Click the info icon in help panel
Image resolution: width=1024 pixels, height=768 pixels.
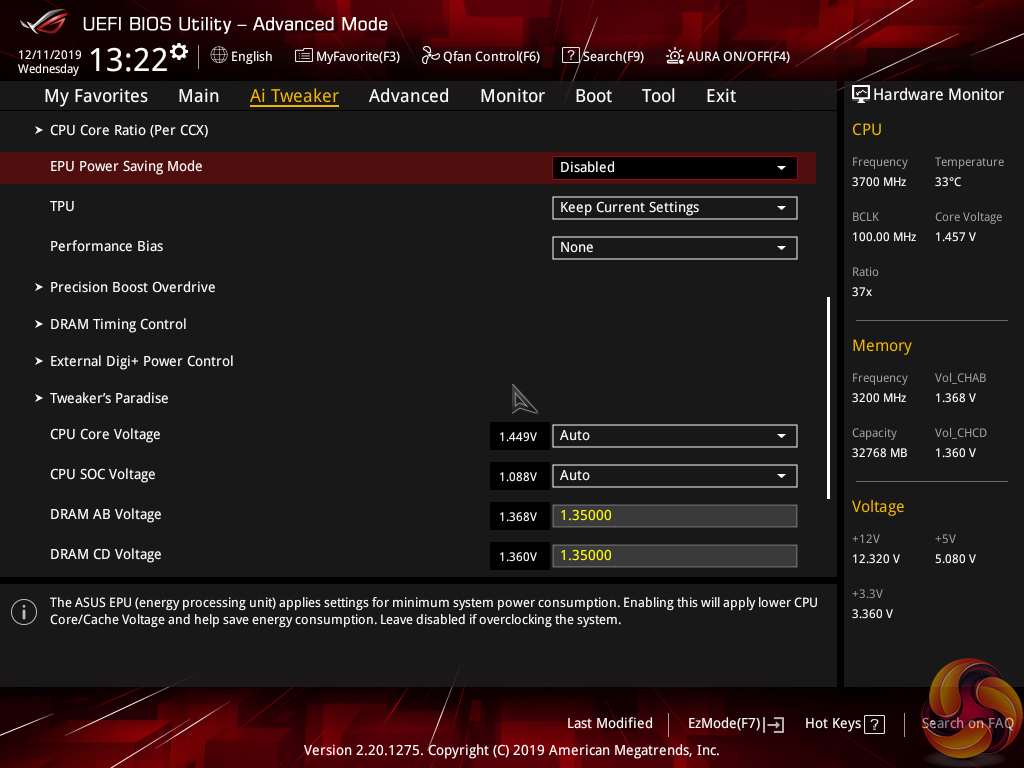24,612
